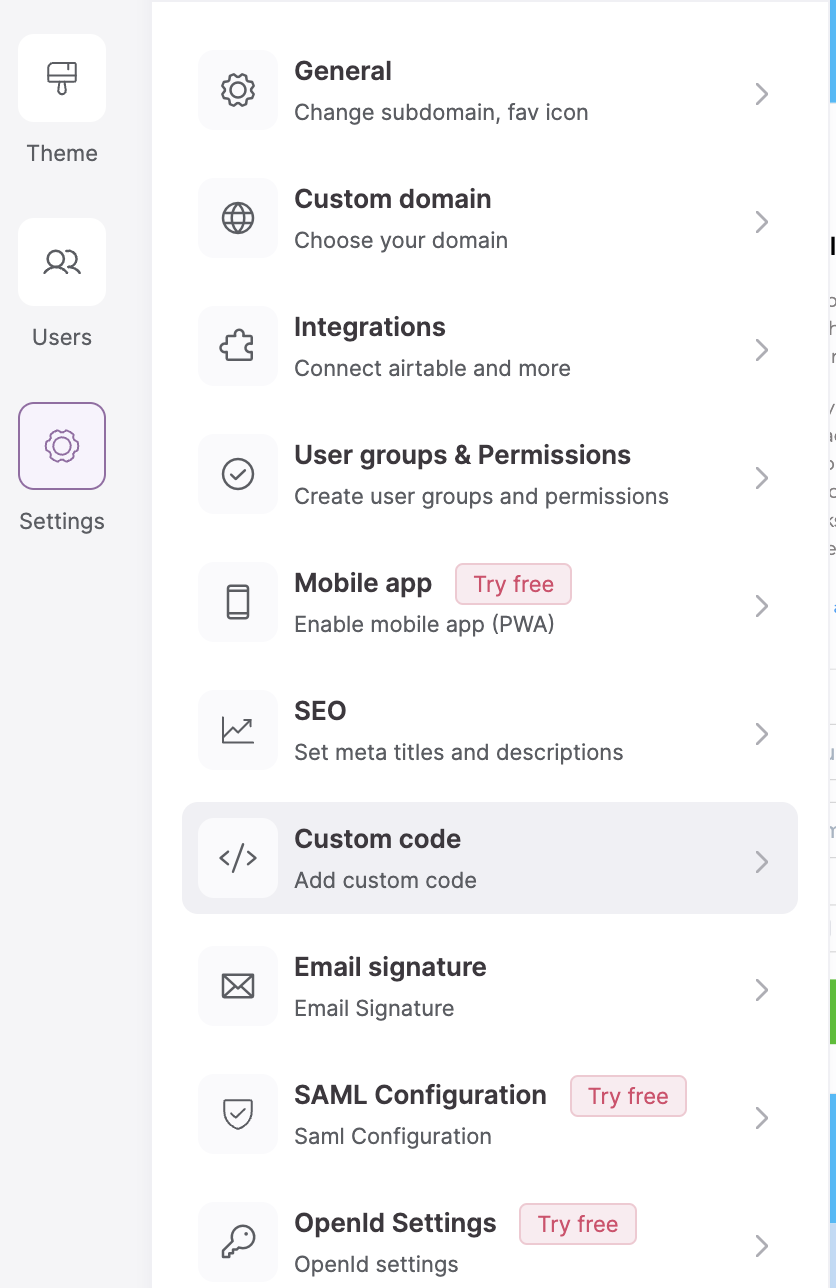
Task: Click the Email signature envelope icon
Action: pos(238,986)
